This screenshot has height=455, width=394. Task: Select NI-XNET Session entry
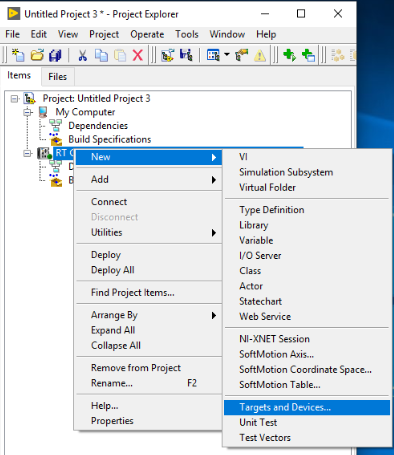(x=307, y=339)
